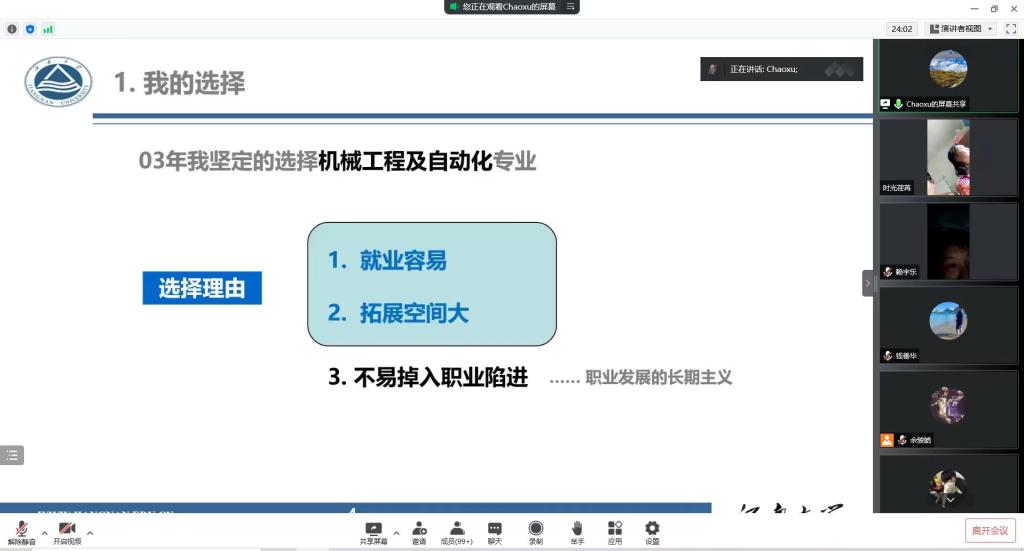Viewport: 1024px width, 551px height.
Task: Enter full screen mode icon
Action: click(1010, 29)
